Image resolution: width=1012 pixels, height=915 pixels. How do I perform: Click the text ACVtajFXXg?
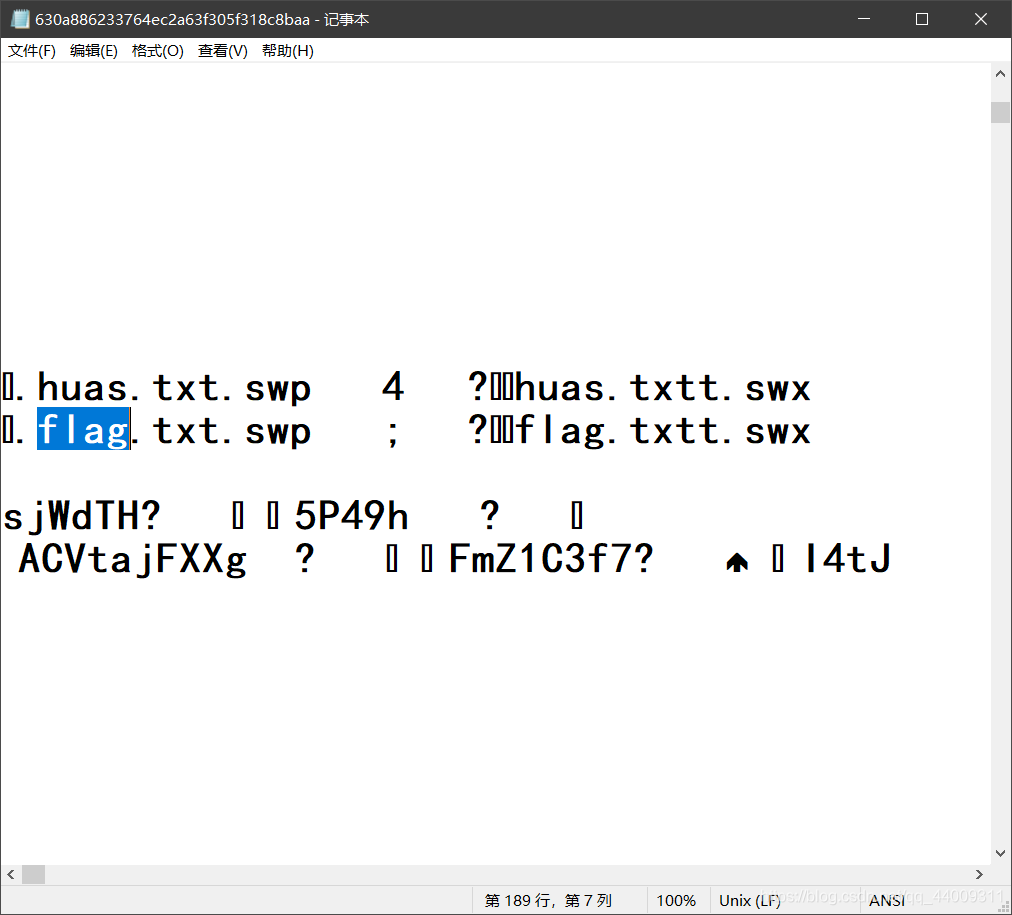[x=133, y=559]
